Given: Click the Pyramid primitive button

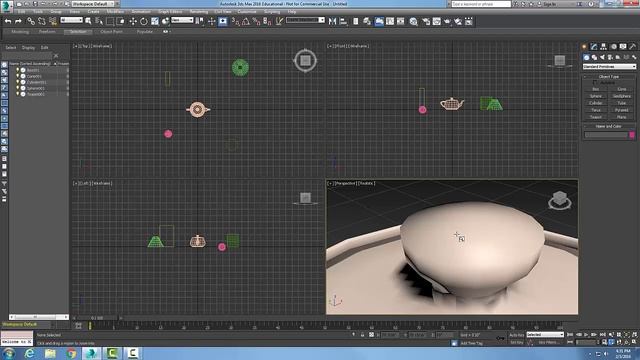Looking at the screenshot, I should (622, 110).
